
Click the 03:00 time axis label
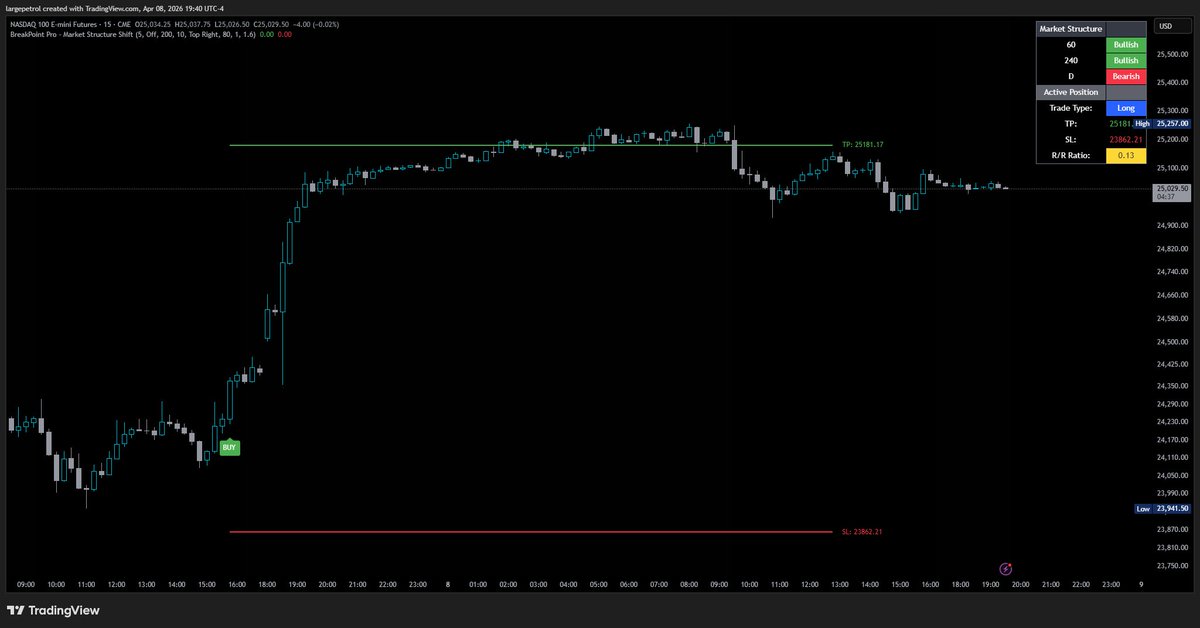click(x=537, y=583)
